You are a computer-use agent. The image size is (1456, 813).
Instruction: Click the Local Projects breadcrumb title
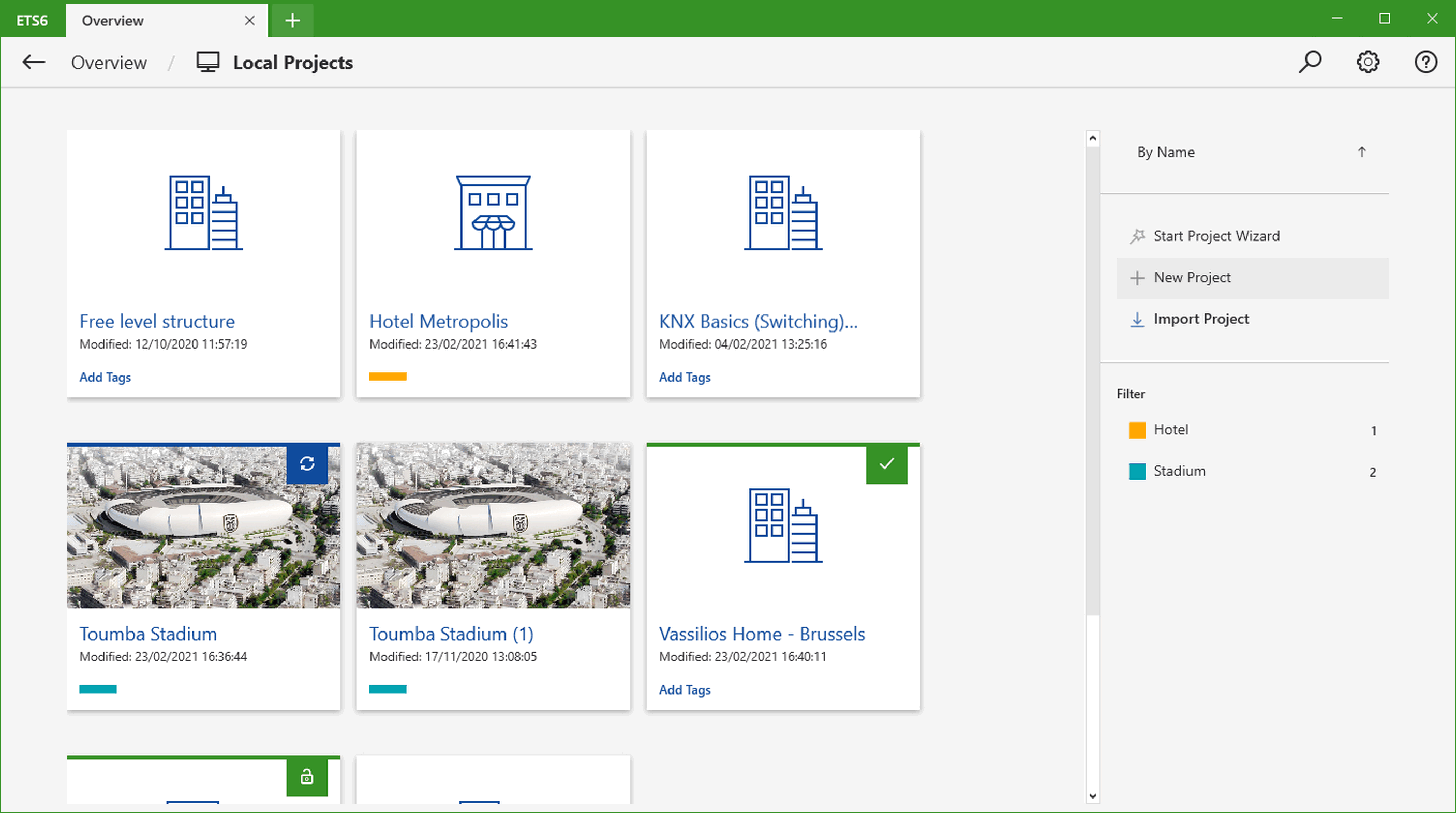pyautogui.click(x=293, y=63)
